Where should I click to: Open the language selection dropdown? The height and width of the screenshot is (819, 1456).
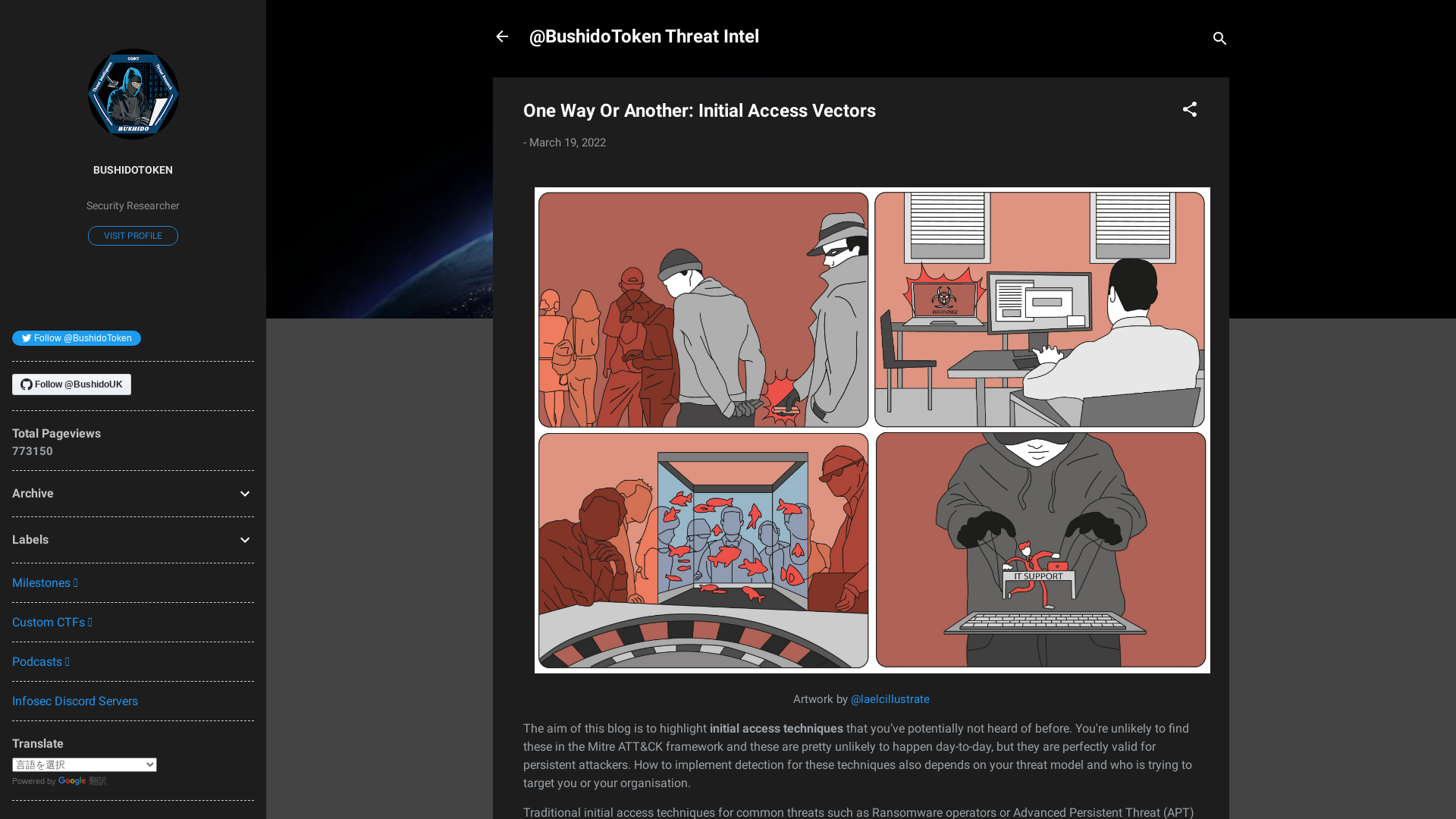[84, 764]
